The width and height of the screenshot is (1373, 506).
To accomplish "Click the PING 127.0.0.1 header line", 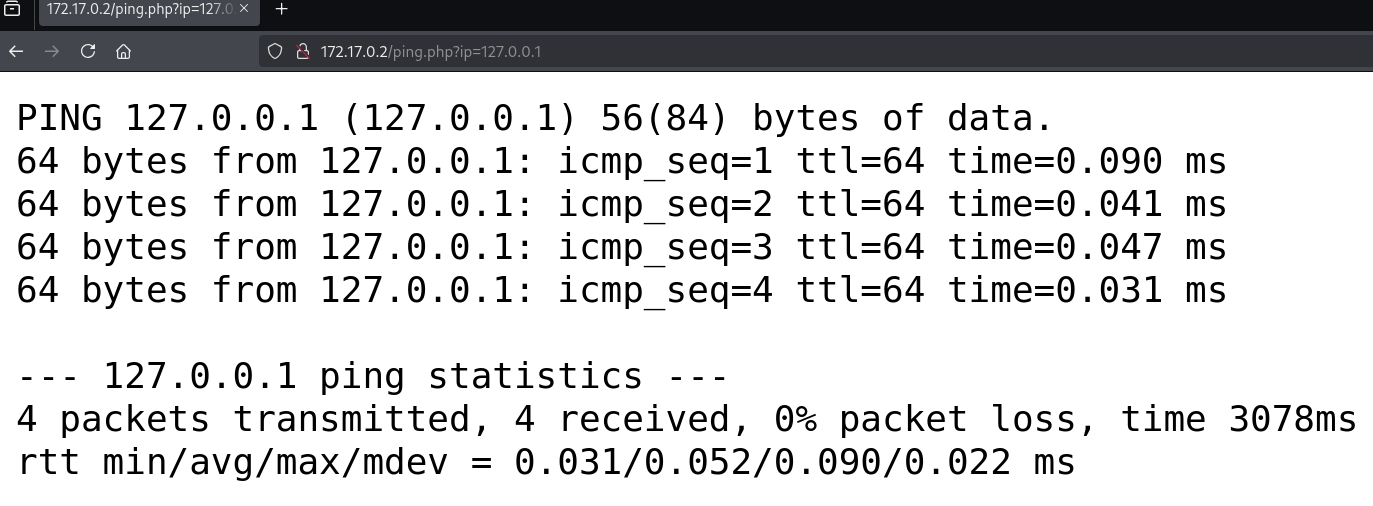I will click(x=535, y=119).
